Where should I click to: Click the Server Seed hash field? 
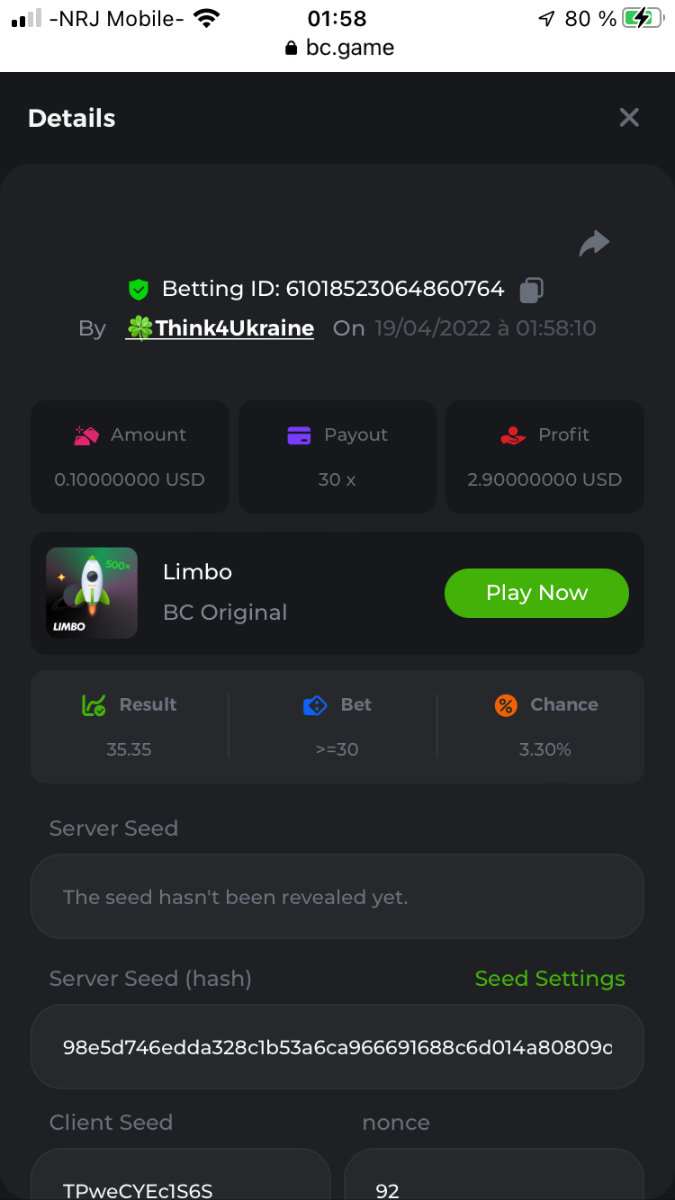337,1047
